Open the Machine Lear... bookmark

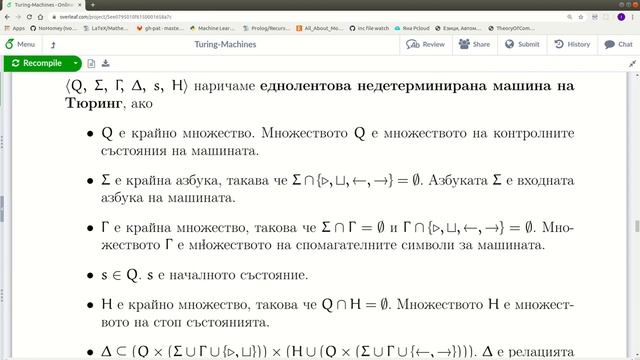tap(213, 28)
